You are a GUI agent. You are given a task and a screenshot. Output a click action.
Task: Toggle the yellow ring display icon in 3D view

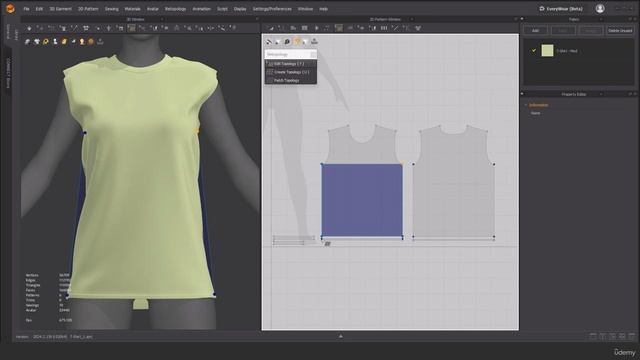(46, 42)
